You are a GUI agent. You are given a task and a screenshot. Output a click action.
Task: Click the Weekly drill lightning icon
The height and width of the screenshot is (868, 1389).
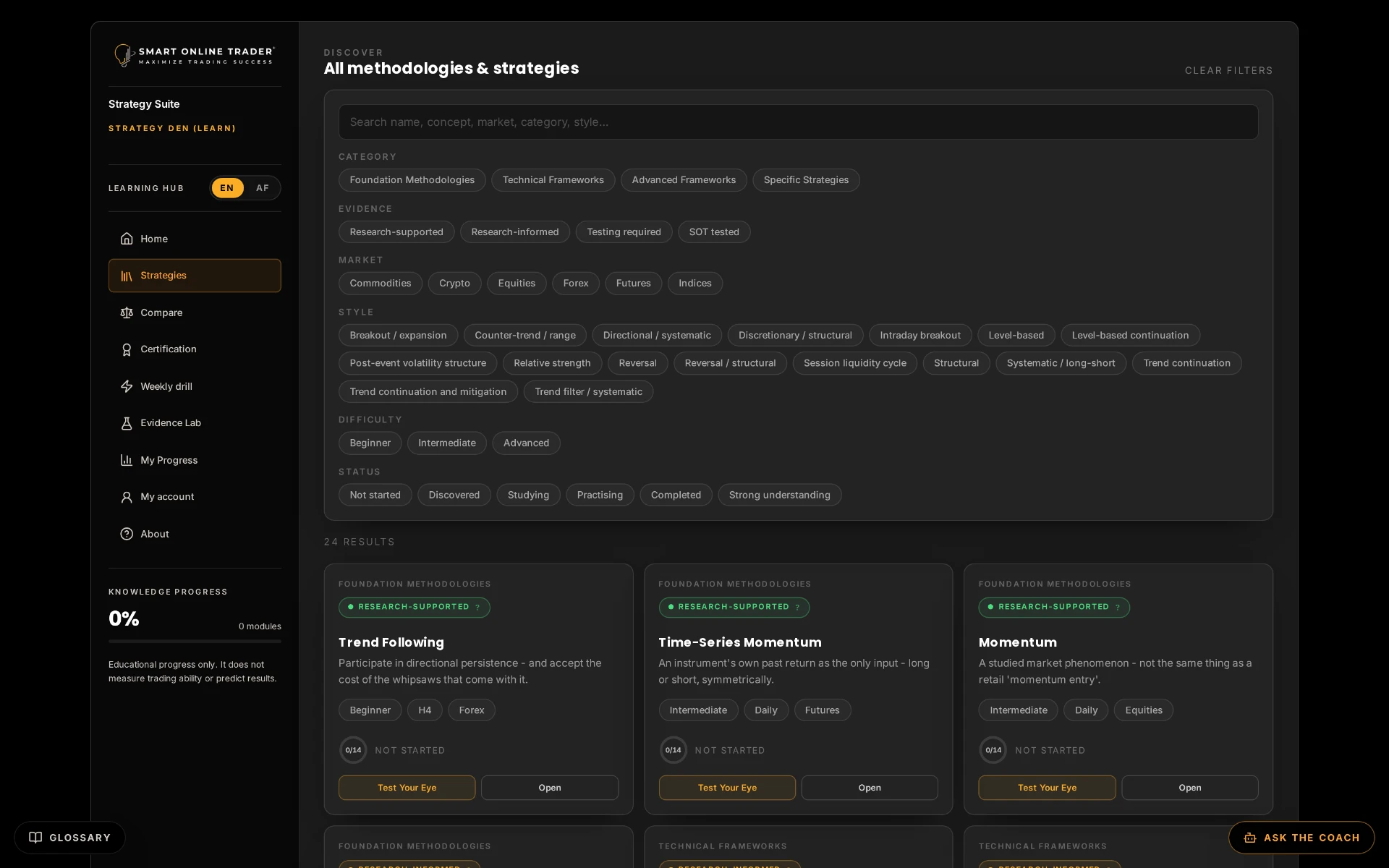(127, 386)
